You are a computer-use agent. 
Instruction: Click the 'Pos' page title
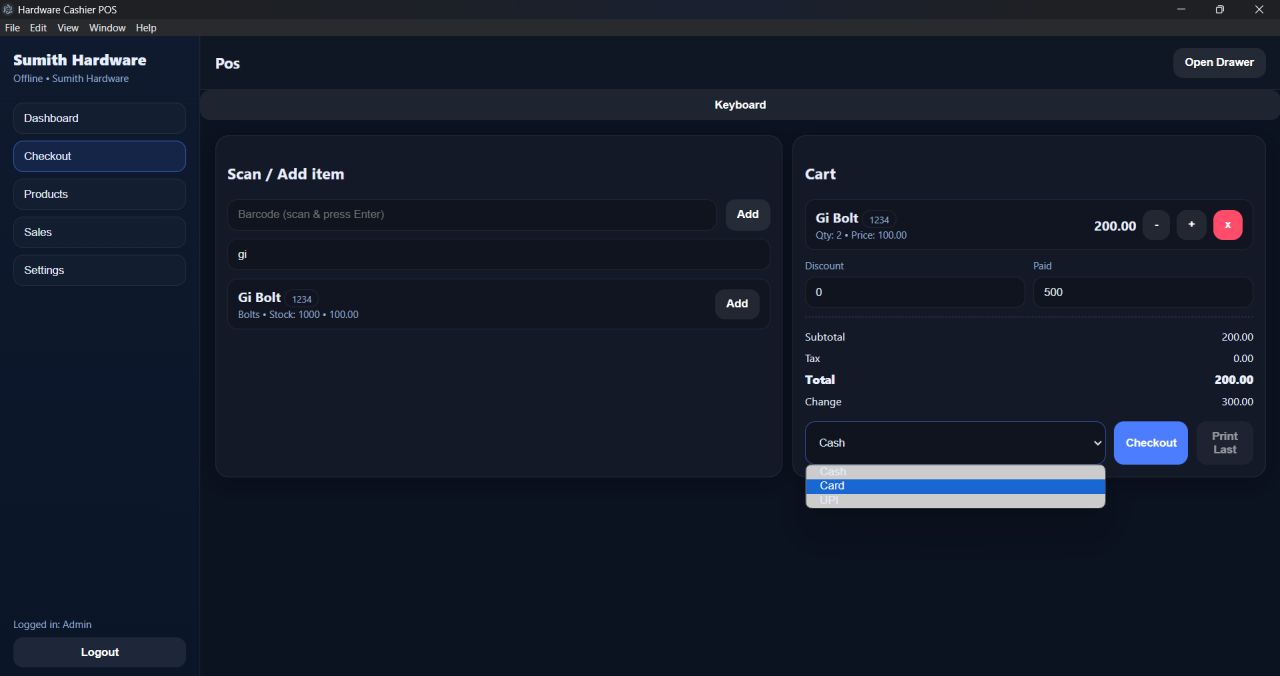227,64
